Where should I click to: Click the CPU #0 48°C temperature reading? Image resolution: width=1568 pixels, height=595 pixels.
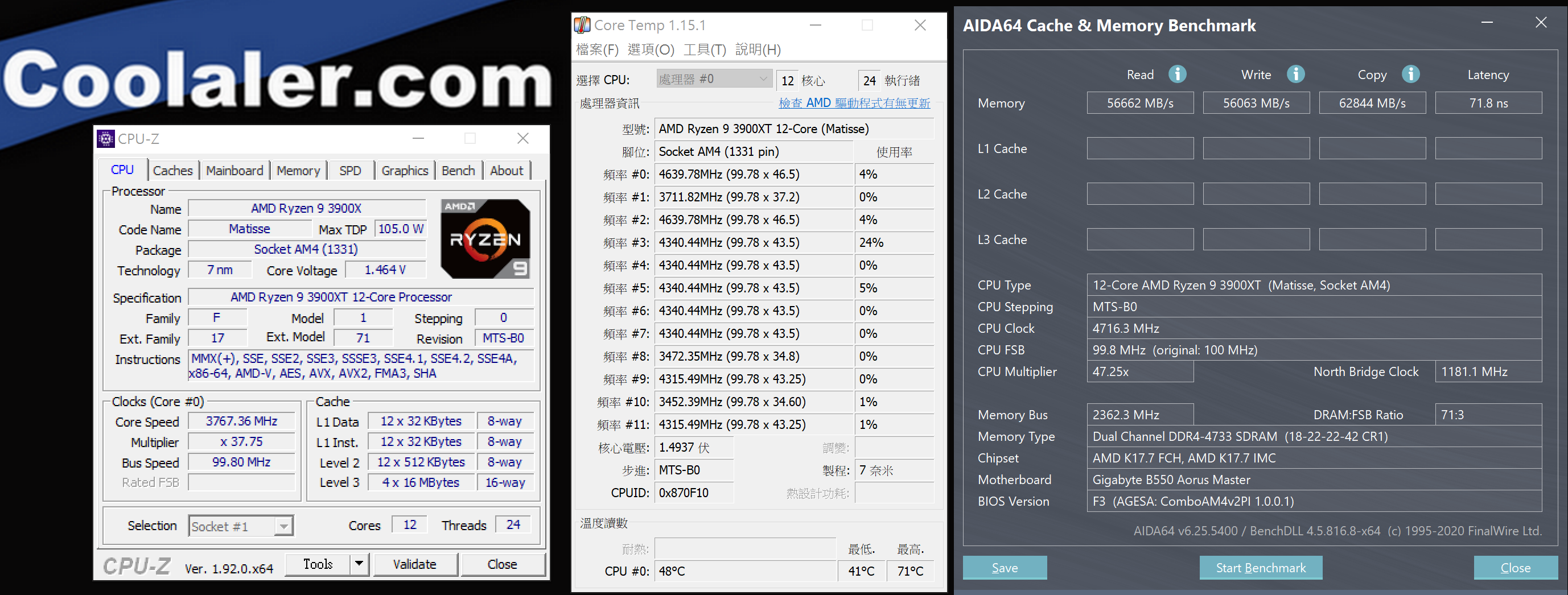[745, 571]
